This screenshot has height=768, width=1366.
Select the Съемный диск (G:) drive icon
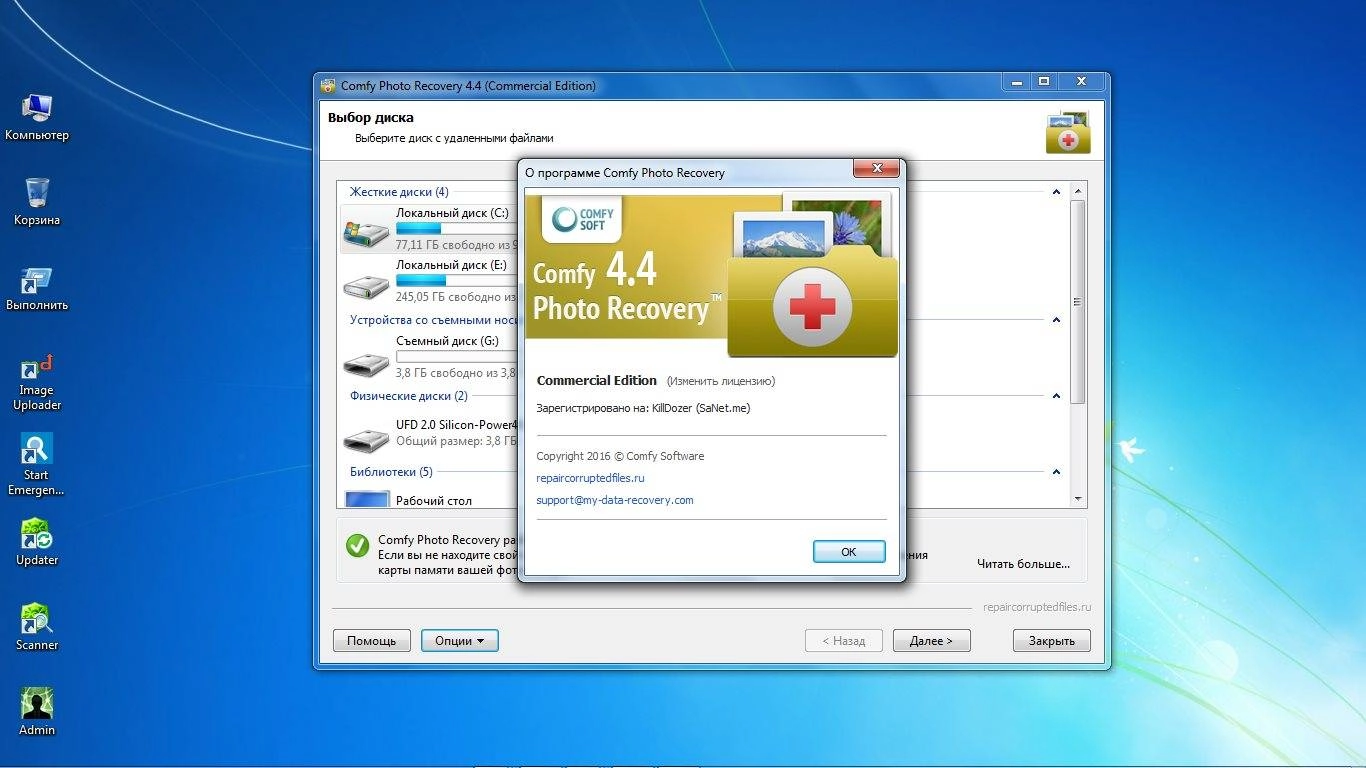tap(366, 362)
